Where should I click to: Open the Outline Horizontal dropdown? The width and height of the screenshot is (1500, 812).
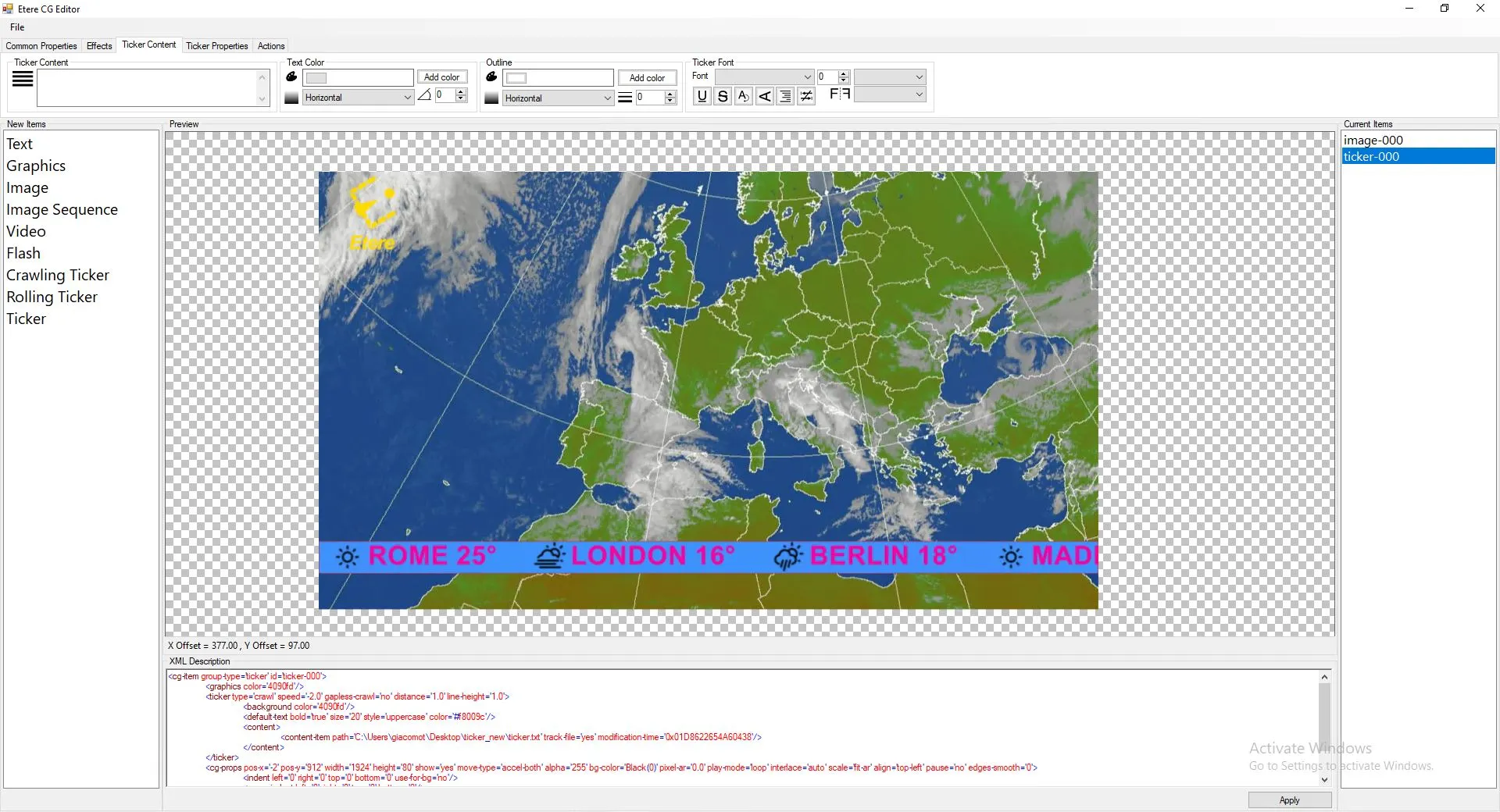(607, 98)
